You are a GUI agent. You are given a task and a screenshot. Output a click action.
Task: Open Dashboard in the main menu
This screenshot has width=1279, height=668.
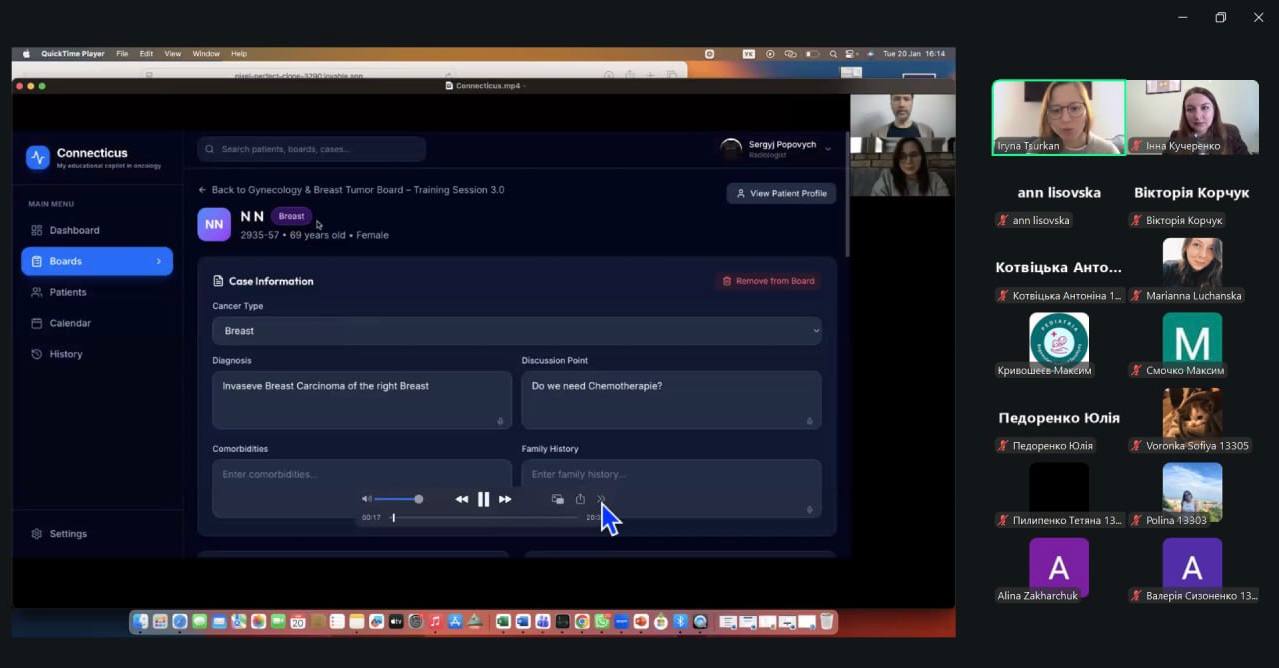point(74,230)
